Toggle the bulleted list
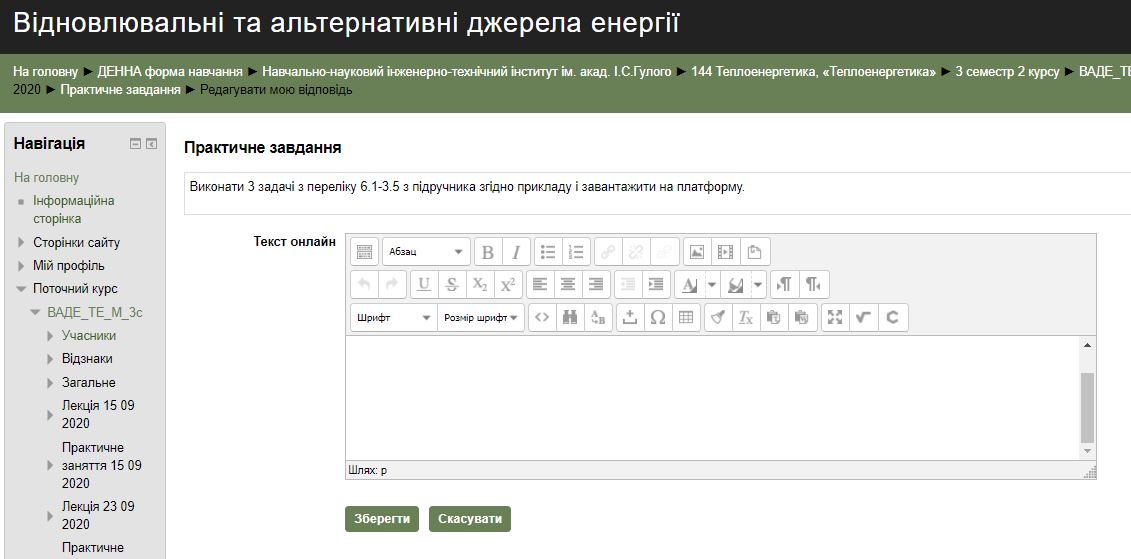 (x=548, y=252)
